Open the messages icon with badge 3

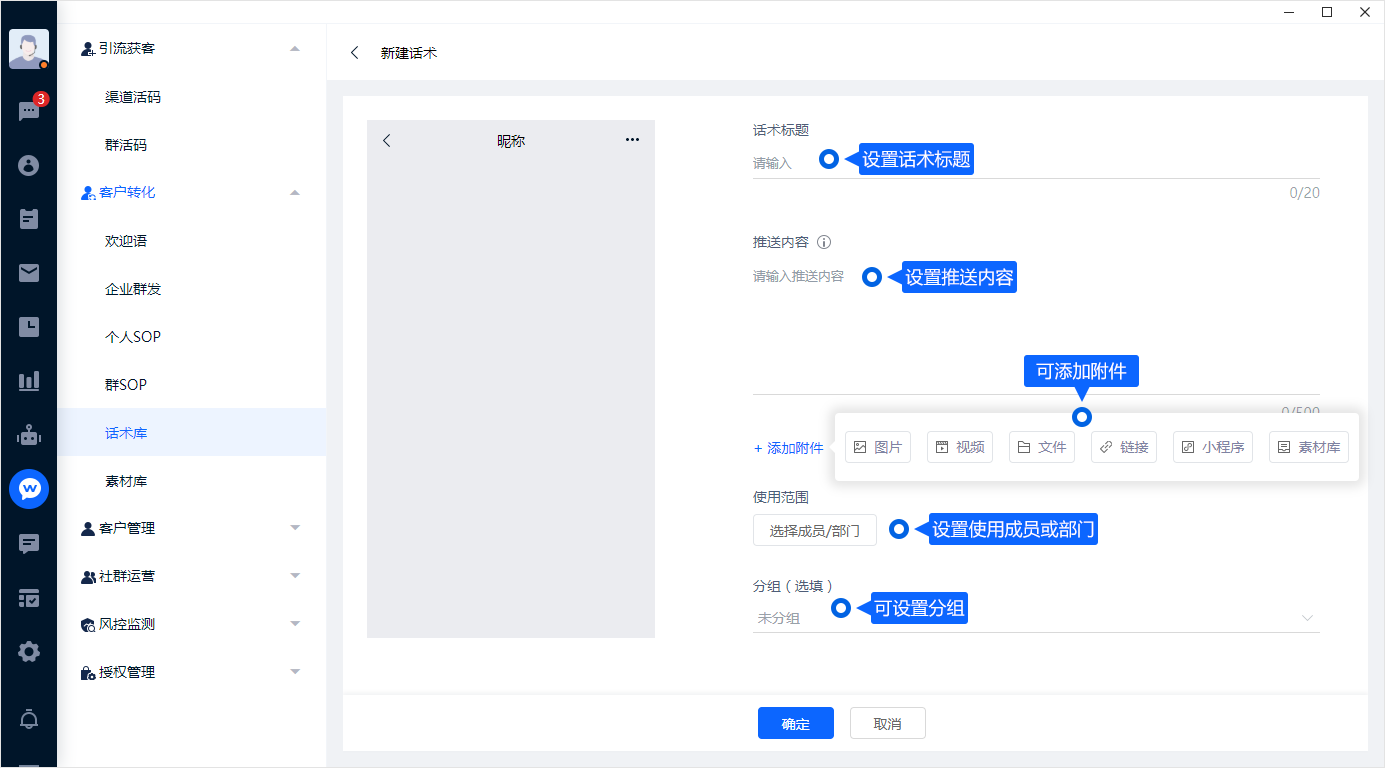pos(29,110)
